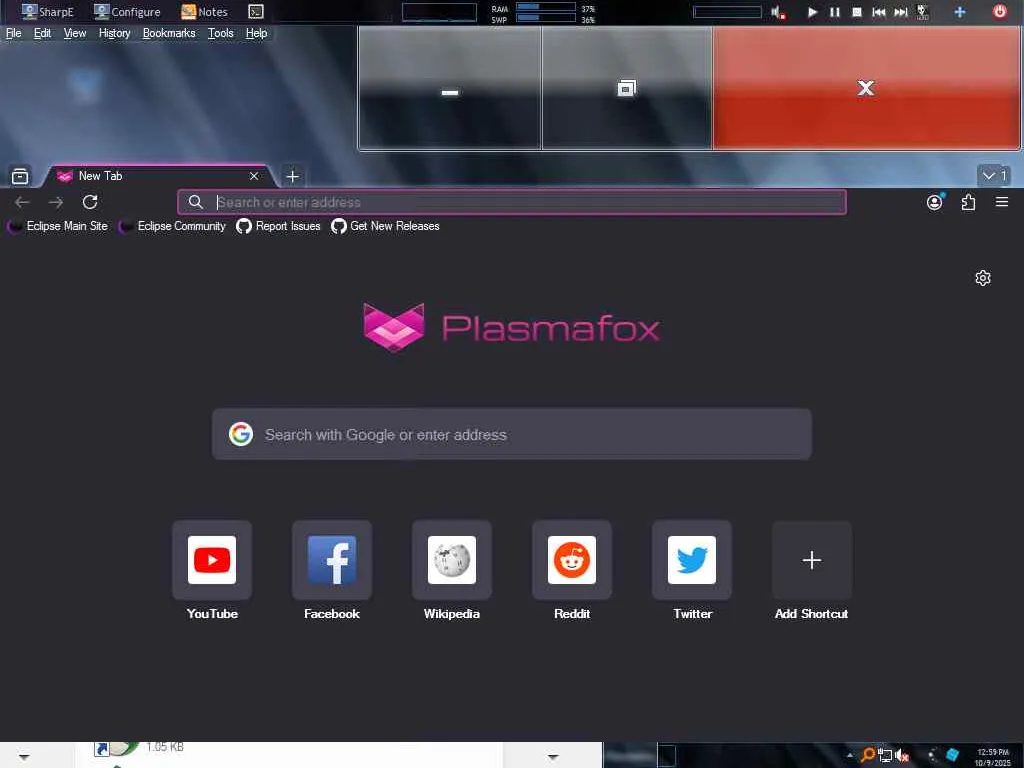
Task: Go back one page
Action: 22,202
